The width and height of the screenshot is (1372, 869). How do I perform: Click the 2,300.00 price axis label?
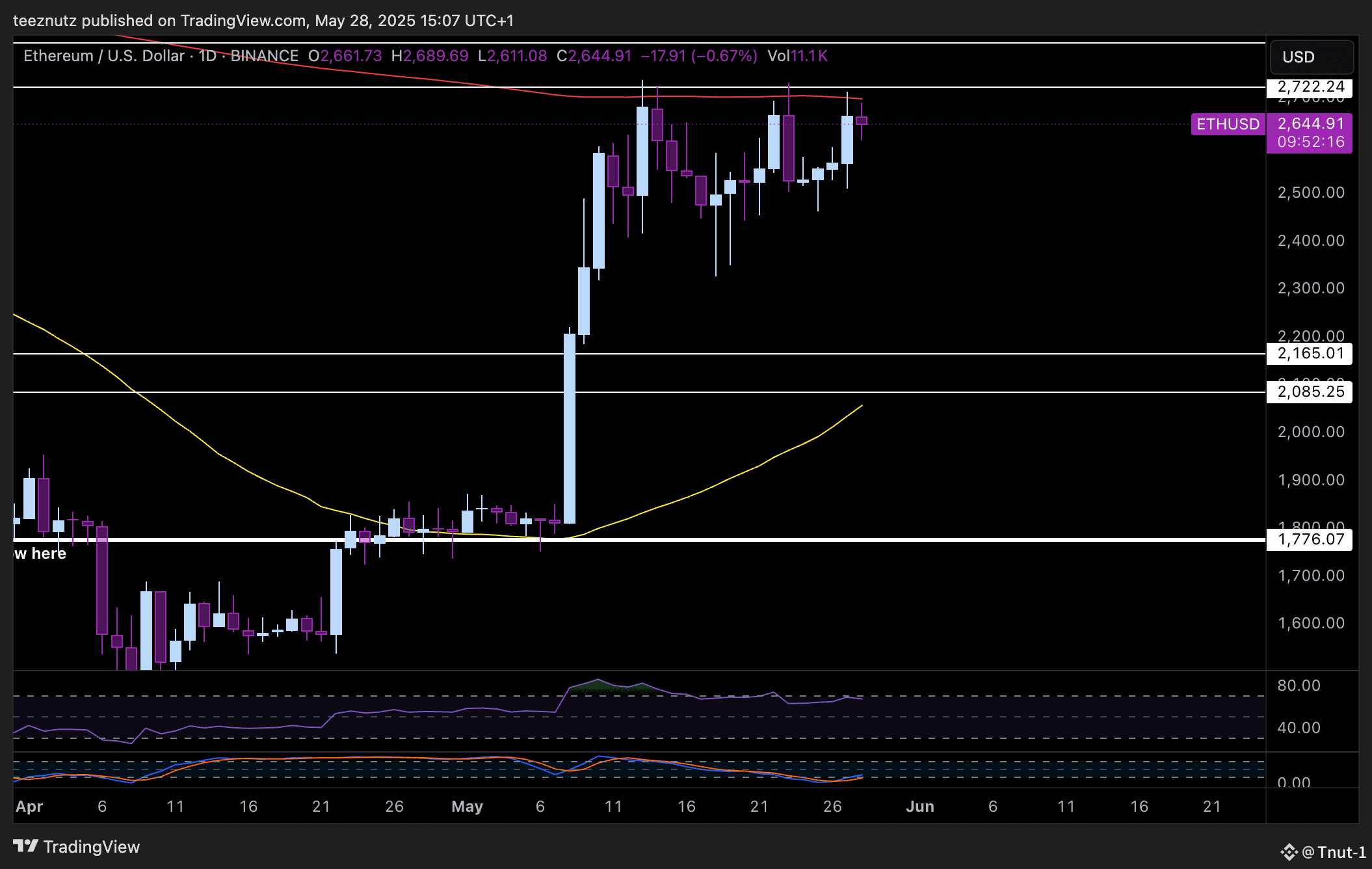(x=1311, y=288)
